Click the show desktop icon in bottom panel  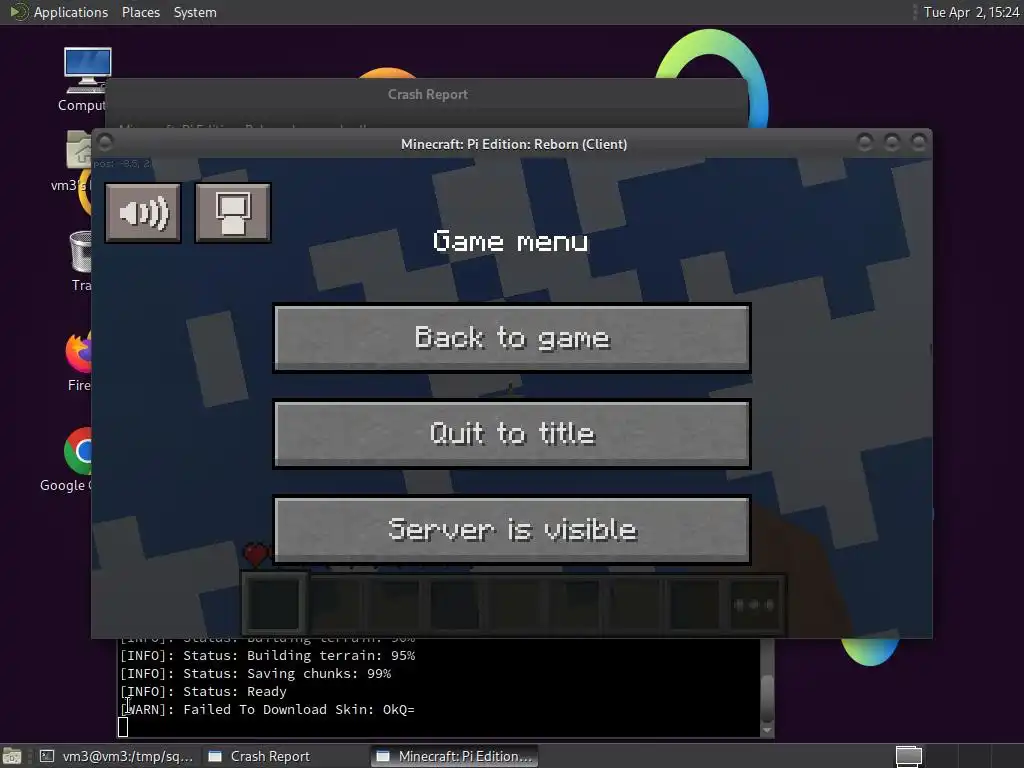tap(12, 756)
